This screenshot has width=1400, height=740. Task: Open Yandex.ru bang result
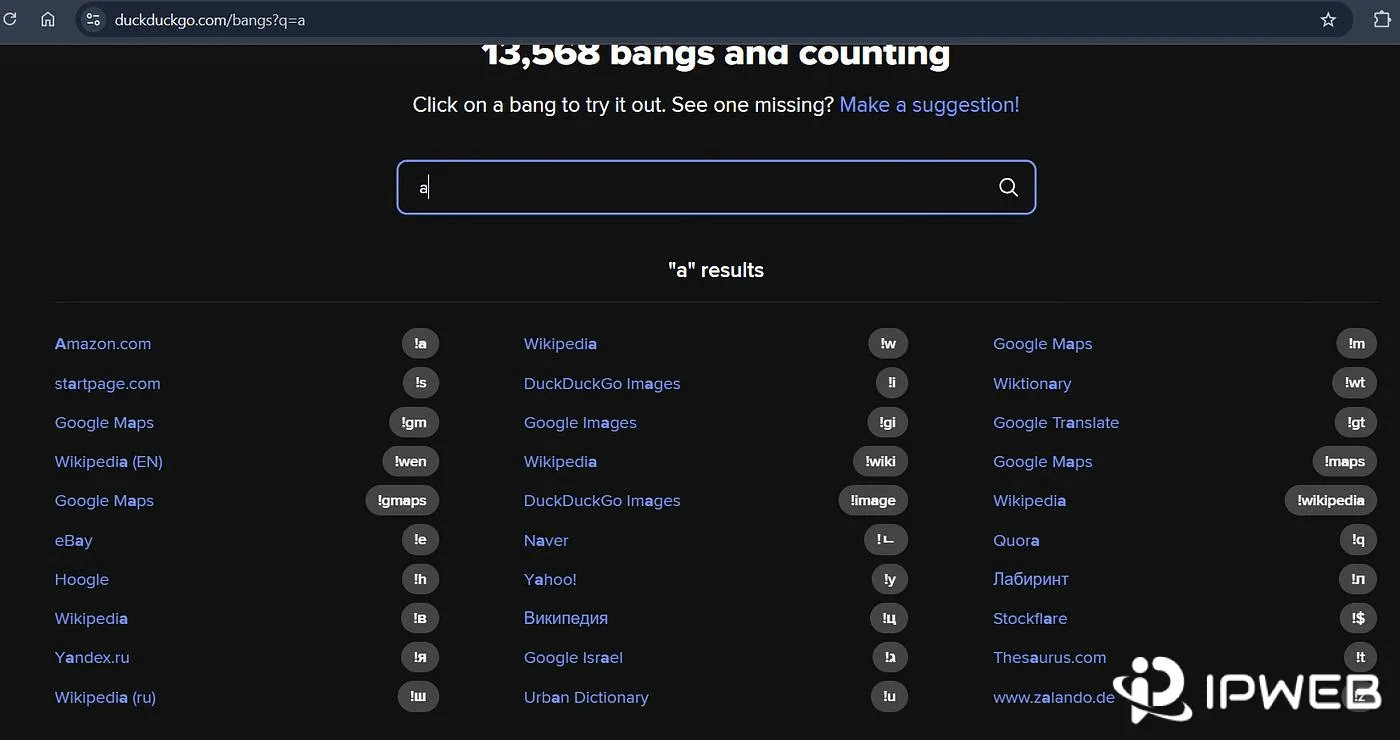click(x=92, y=658)
